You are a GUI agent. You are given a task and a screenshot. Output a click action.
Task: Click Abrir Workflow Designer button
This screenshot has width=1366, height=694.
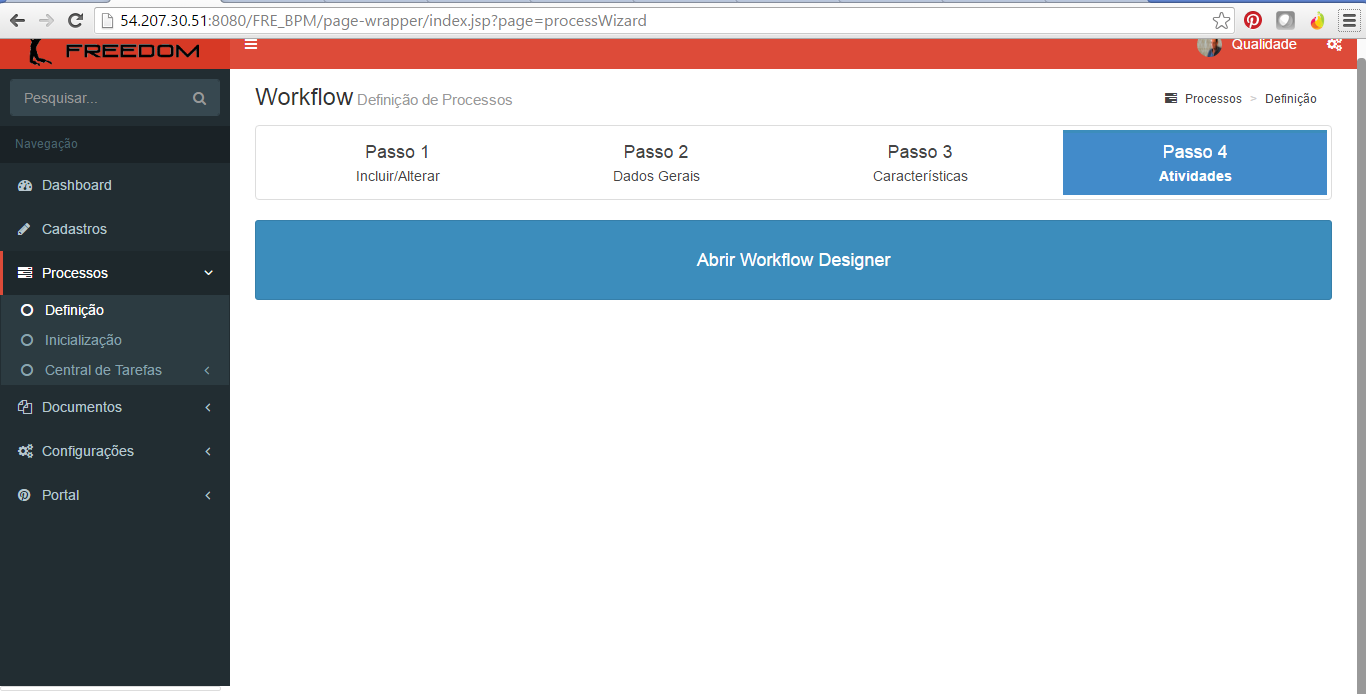pos(793,260)
